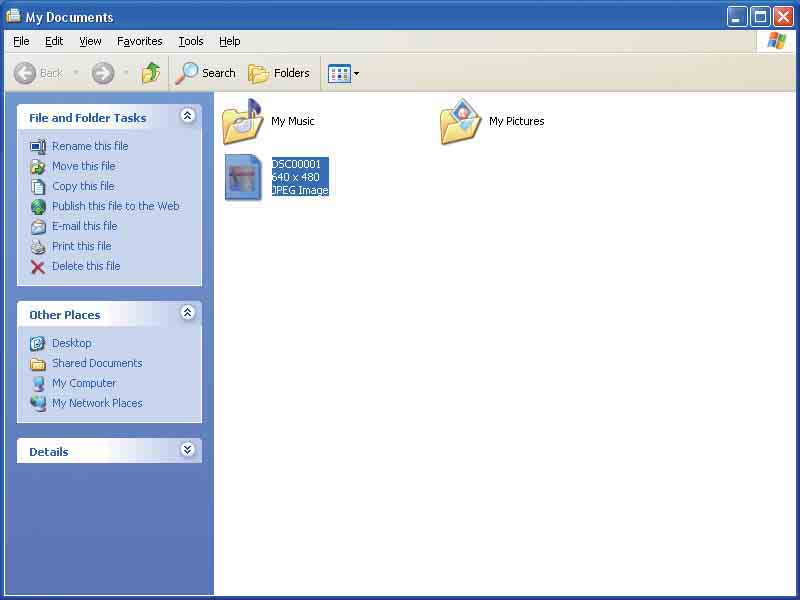
Task: Open the File menu
Action: (x=21, y=41)
